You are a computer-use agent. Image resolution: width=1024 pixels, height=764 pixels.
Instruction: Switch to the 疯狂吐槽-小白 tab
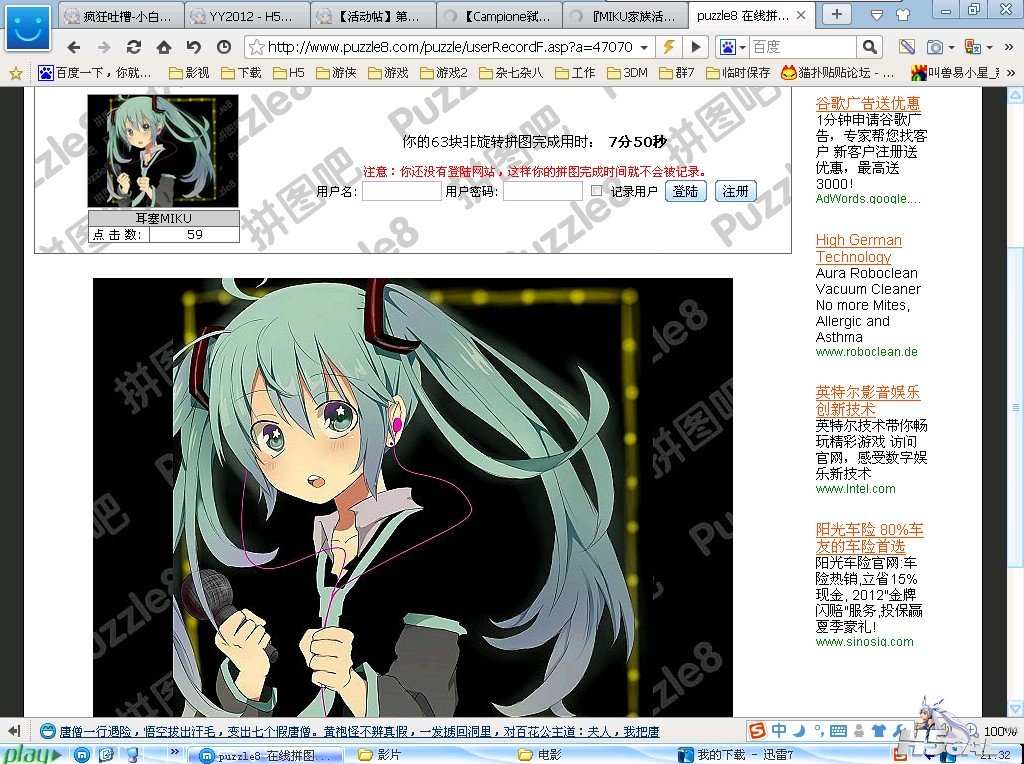tap(120, 16)
